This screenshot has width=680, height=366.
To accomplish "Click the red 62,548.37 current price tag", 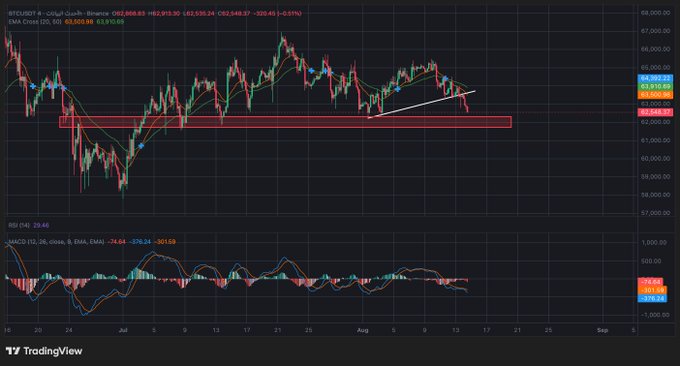I will 655,112.
